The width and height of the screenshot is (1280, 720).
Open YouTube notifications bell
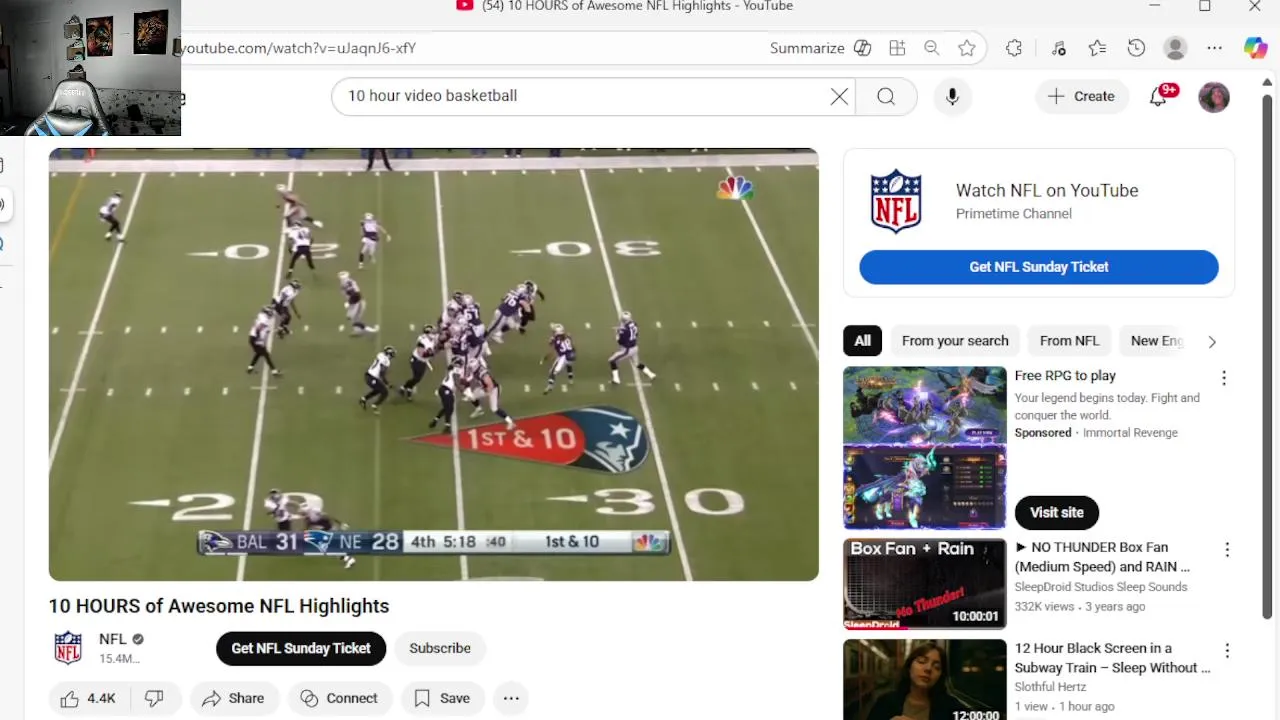[1159, 96]
